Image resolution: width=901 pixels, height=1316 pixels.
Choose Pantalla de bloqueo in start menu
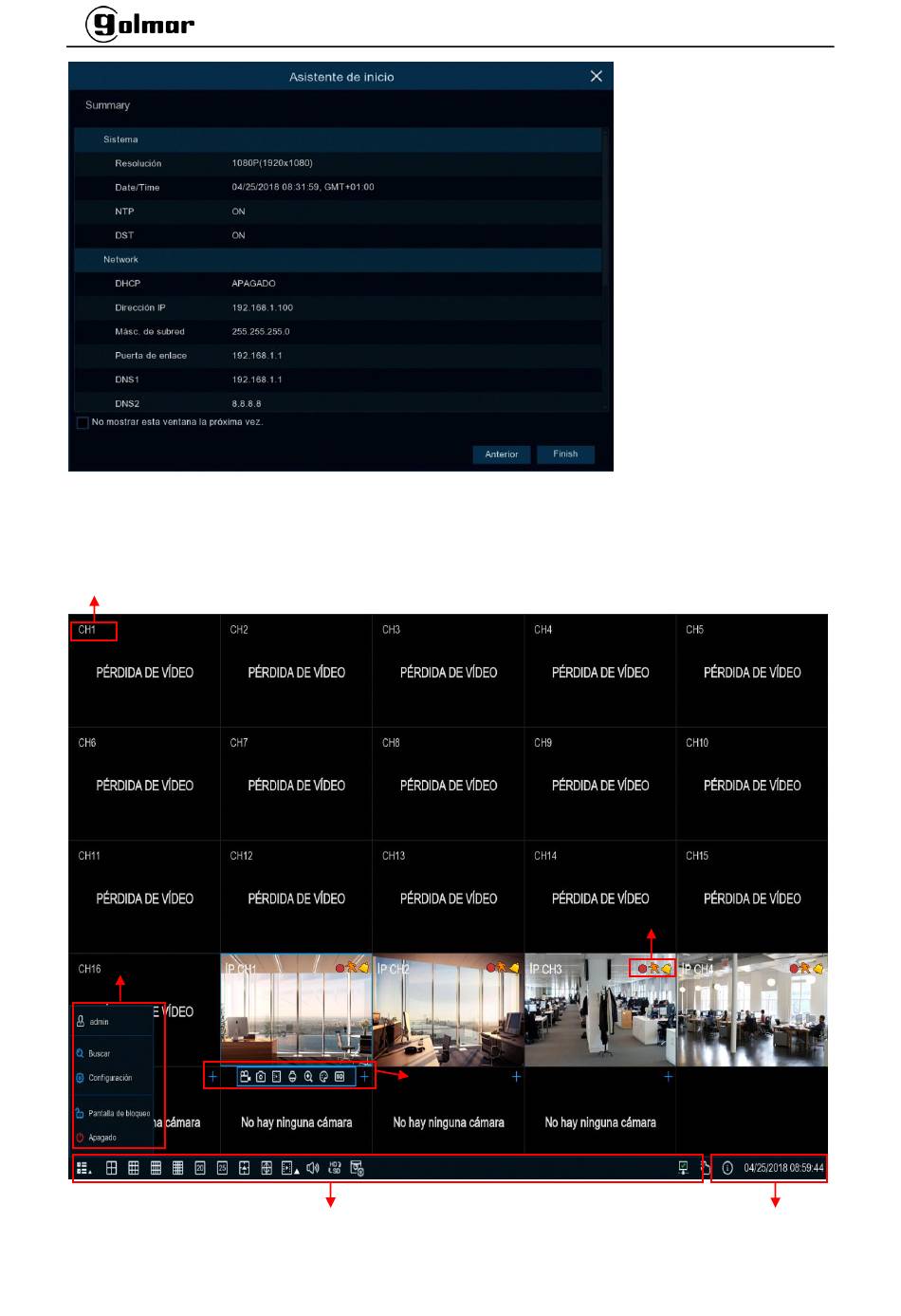[x=112, y=1113]
